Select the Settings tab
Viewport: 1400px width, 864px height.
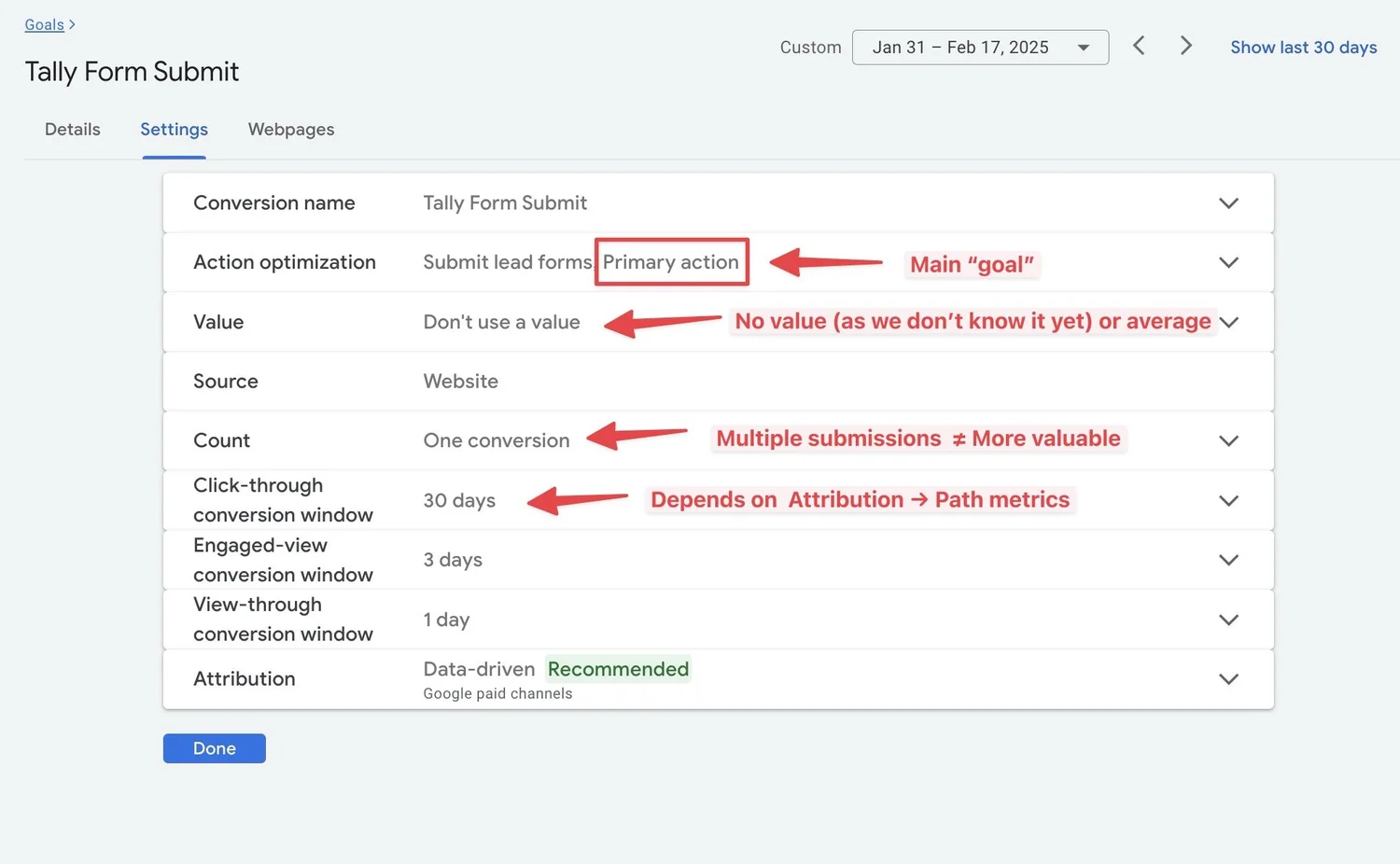tap(174, 129)
